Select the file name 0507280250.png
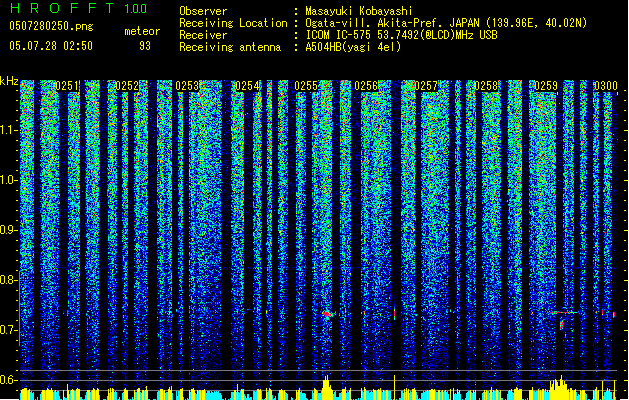The width and height of the screenshot is (629, 400). tap(51, 26)
